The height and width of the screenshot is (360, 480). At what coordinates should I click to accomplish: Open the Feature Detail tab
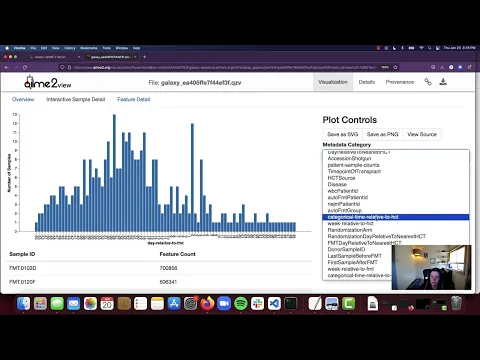pyautogui.click(x=134, y=99)
